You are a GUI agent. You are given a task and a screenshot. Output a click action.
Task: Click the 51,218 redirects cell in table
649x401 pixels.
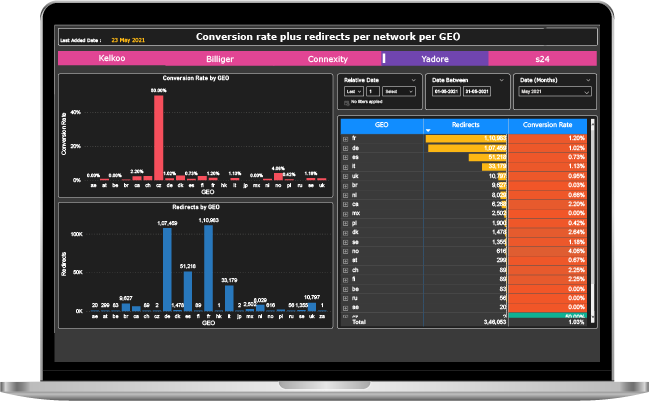466,157
